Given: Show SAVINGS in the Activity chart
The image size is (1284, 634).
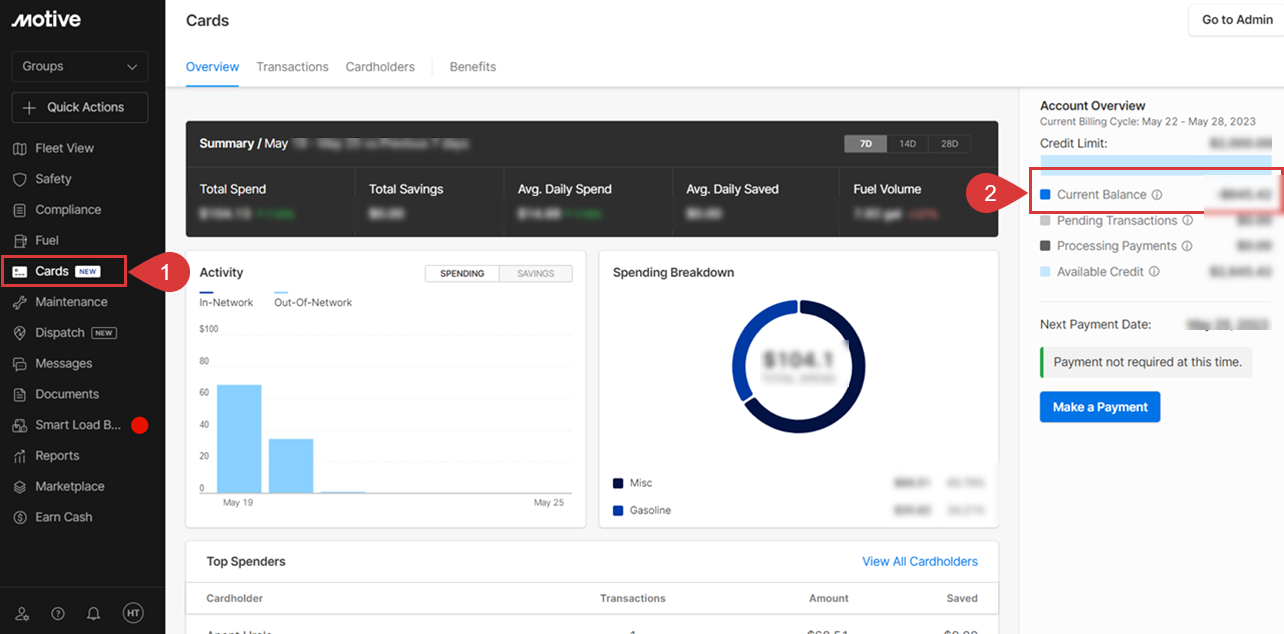Looking at the screenshot, I should pos(536,273).
